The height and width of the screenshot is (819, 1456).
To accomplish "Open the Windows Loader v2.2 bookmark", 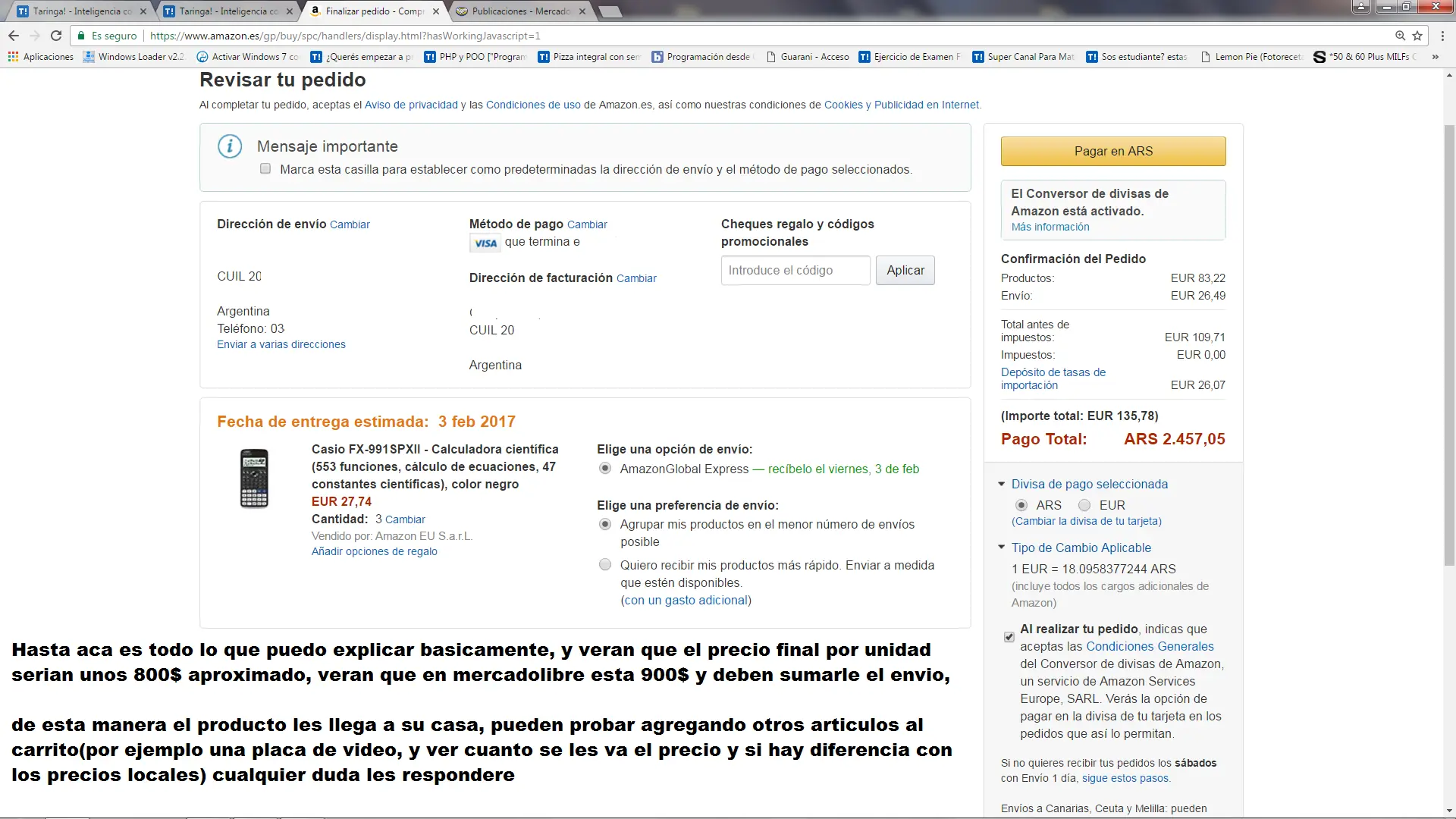I will click(x=133, y=57).
